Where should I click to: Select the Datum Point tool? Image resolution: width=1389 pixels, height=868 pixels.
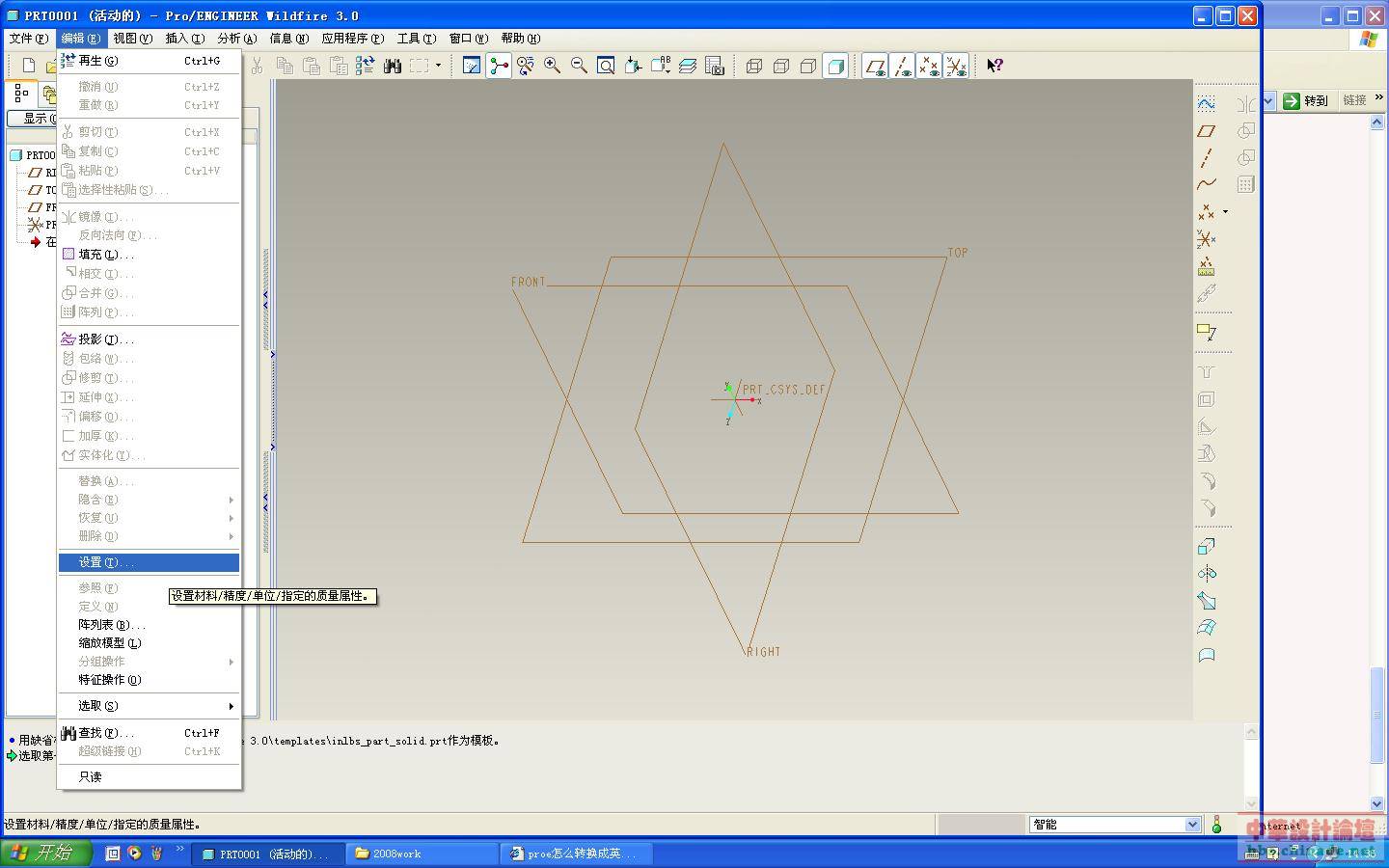pyautogui.click(x=1207, y=211)
